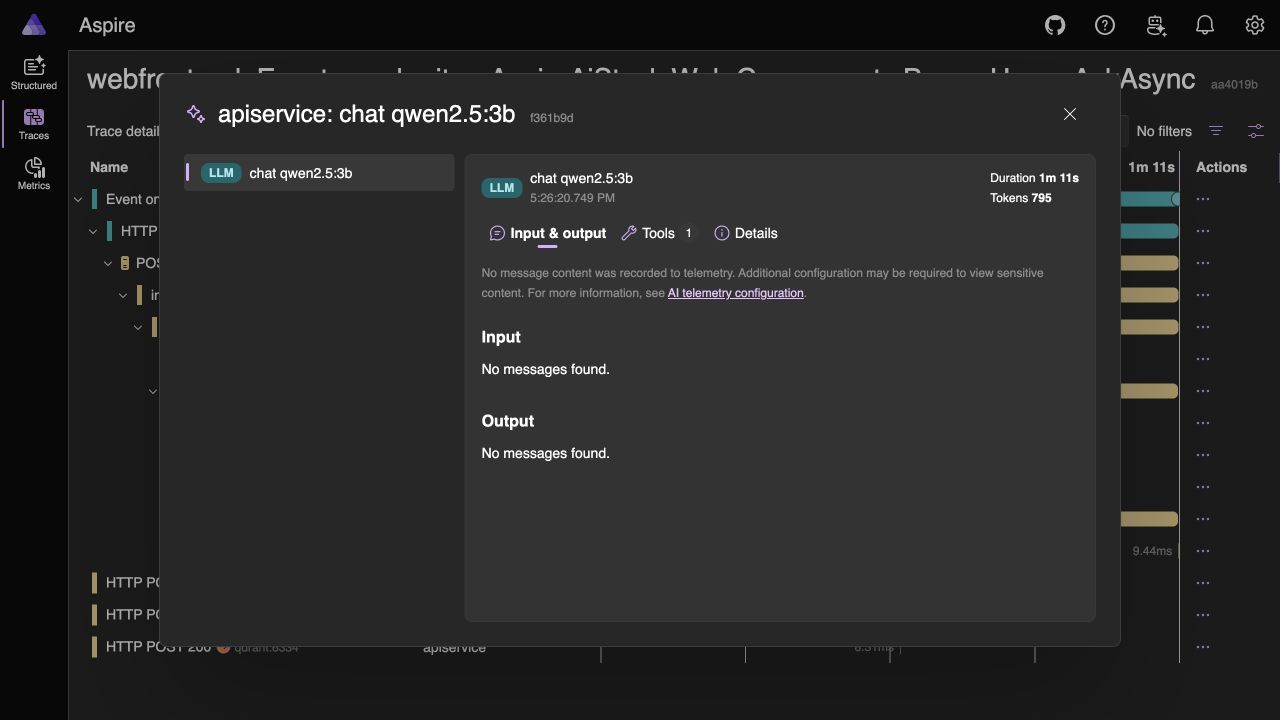
Task: Click the Output heading
Action: pos(508,421)
